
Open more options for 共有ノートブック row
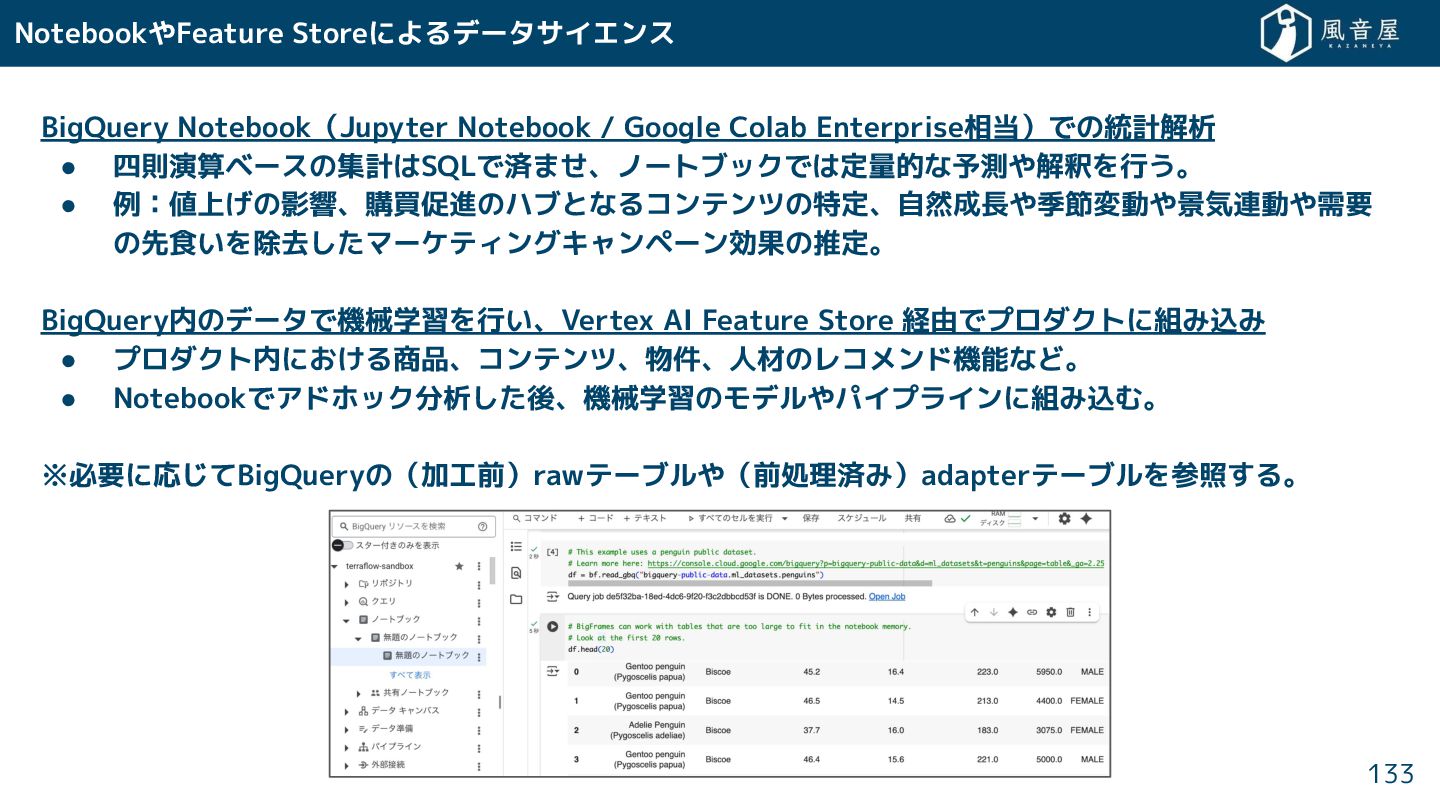click(x=480, y=693)
